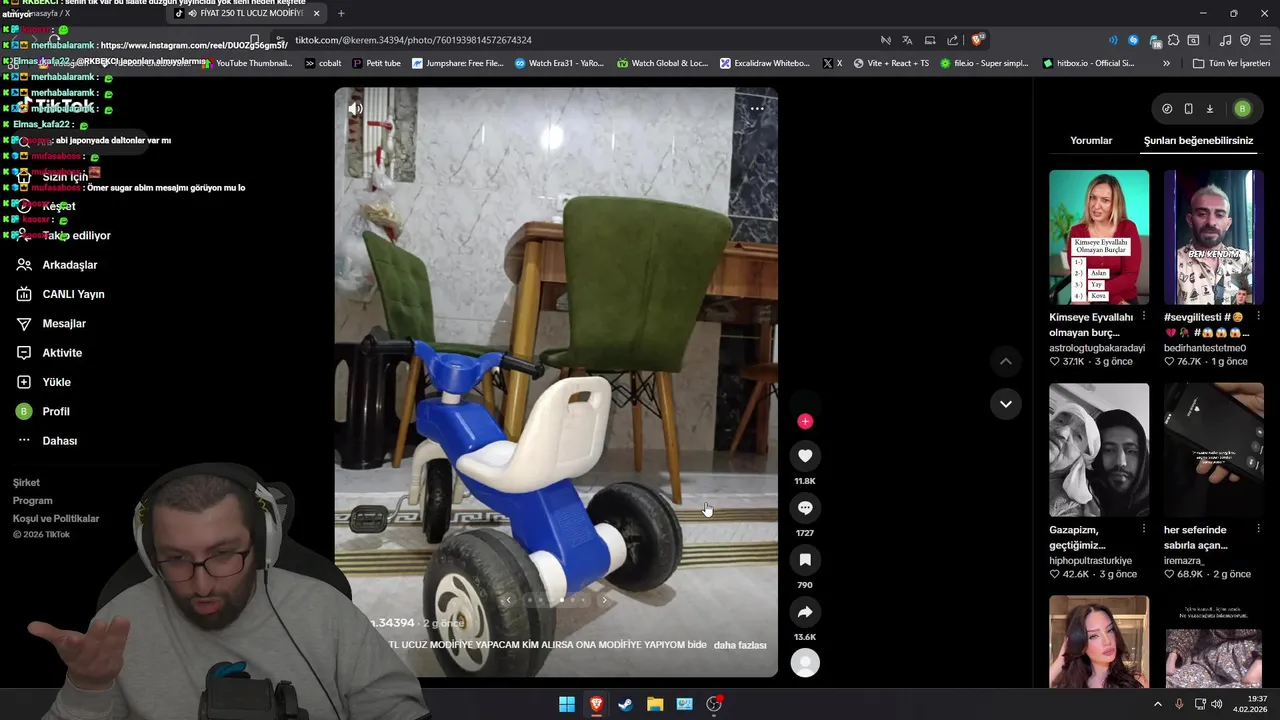
Task: Open a new browser tab with plus
Action: 341,13
